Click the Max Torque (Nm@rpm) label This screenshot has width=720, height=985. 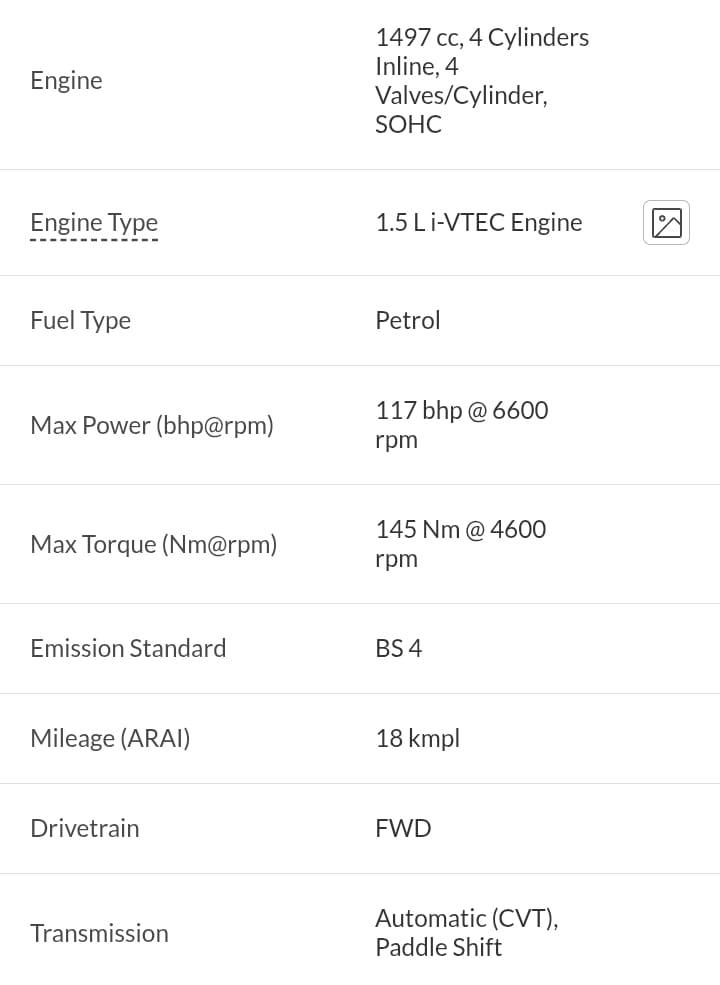tap(154, 544)
